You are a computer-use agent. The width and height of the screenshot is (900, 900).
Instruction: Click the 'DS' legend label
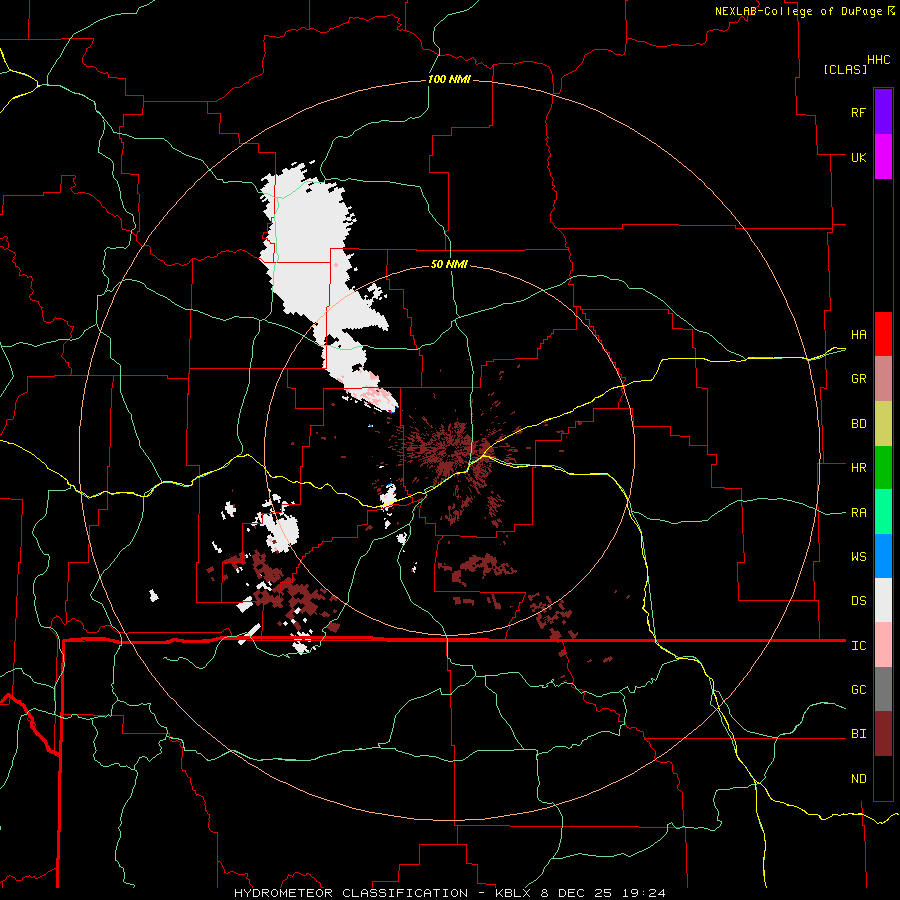pos(858,601)
